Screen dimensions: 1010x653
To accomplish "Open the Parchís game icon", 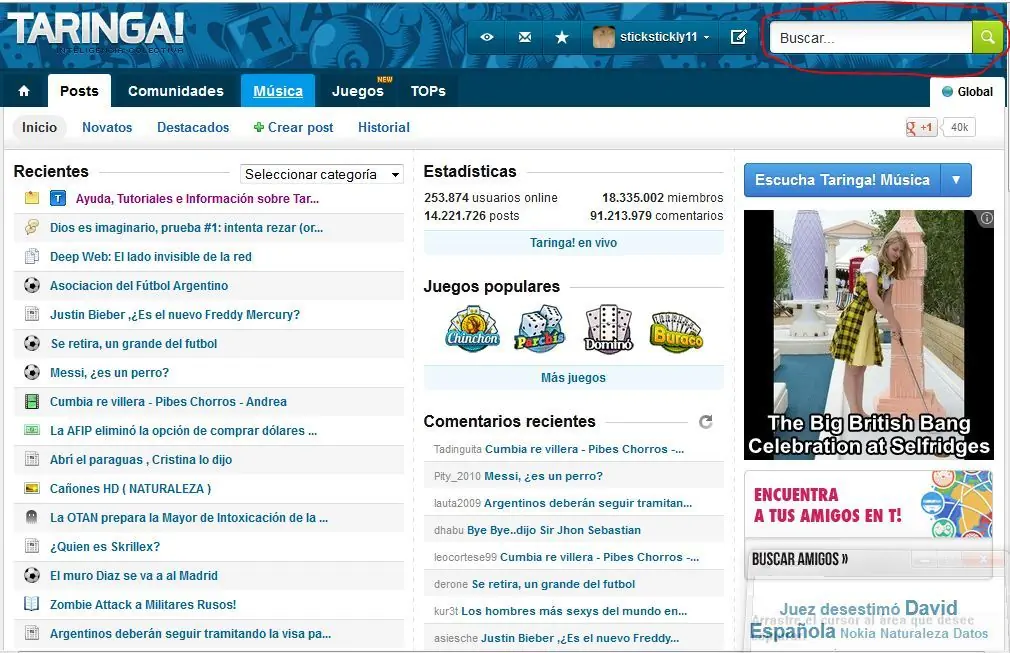I will [540, 329].
